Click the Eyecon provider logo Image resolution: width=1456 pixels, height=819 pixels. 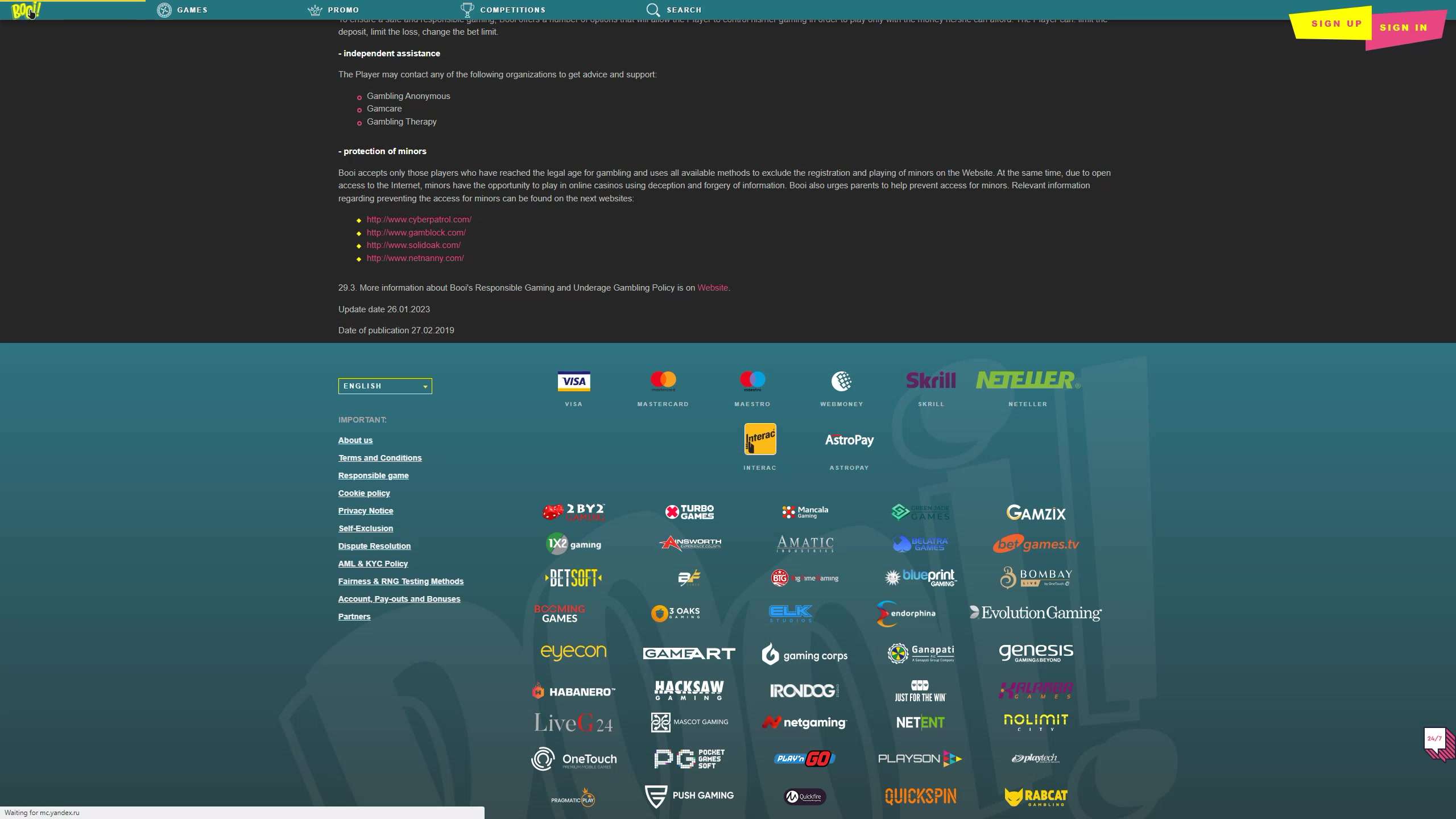573,652
